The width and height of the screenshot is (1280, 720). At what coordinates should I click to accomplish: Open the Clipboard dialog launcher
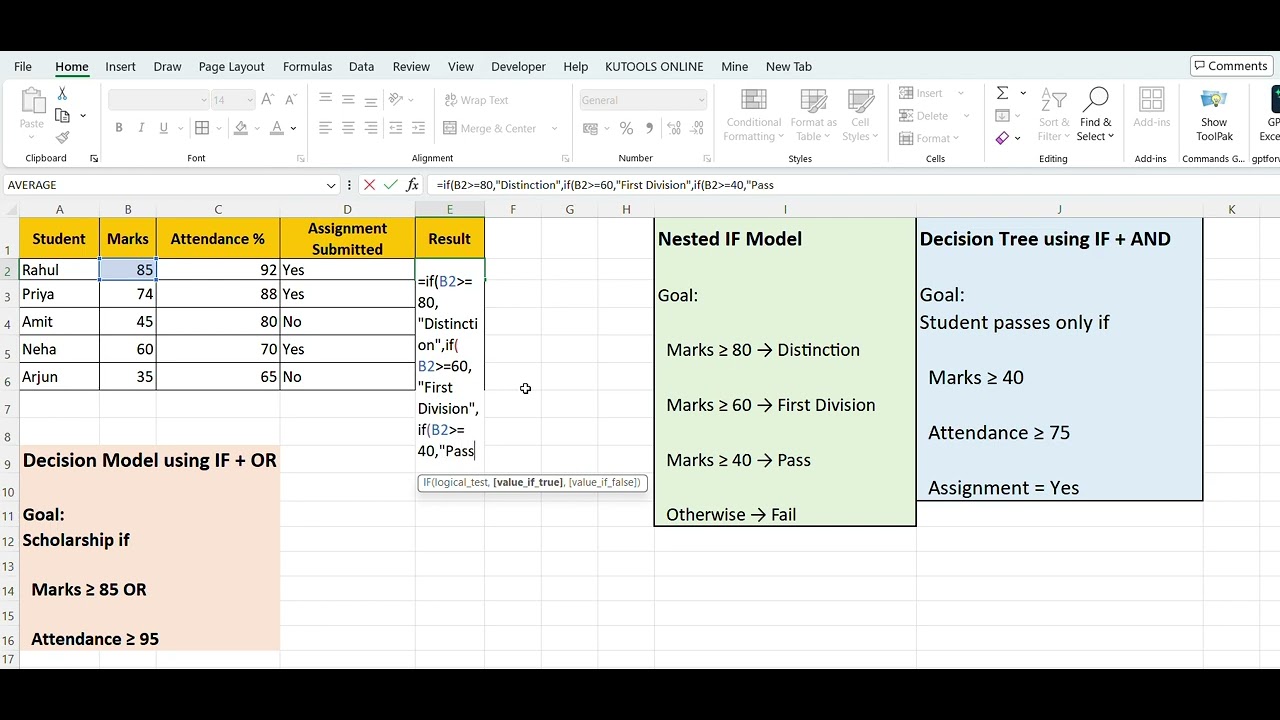(94, 159)
